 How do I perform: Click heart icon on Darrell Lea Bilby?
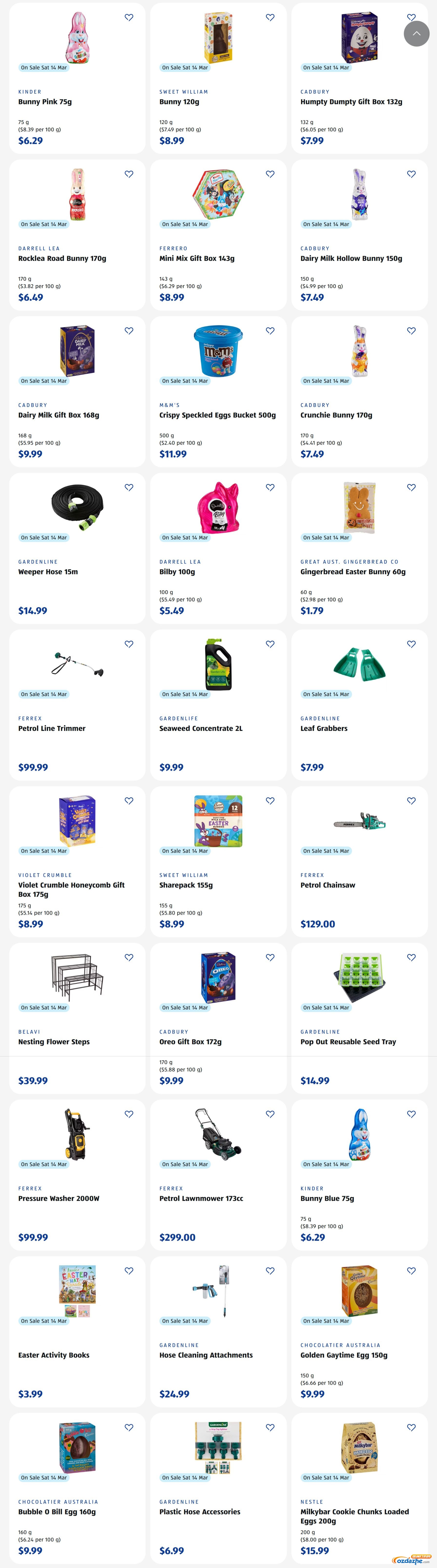click(270, 488)
